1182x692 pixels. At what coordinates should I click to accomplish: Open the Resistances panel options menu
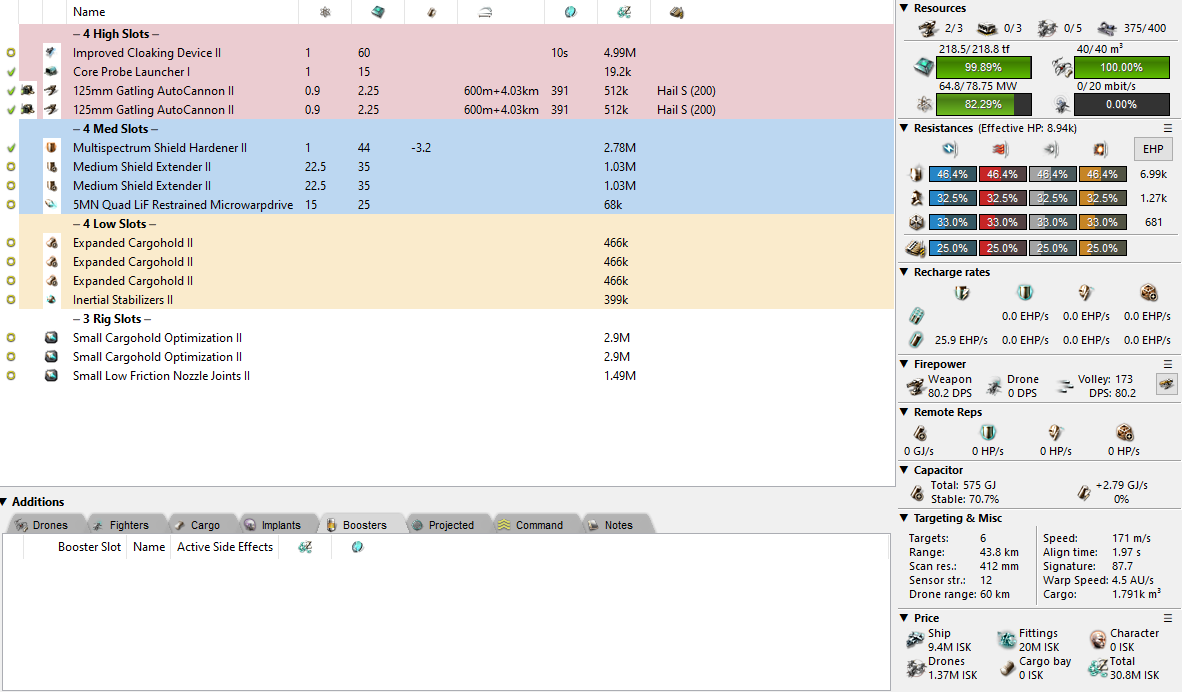pyautogui.click(x=1168, y=128)
